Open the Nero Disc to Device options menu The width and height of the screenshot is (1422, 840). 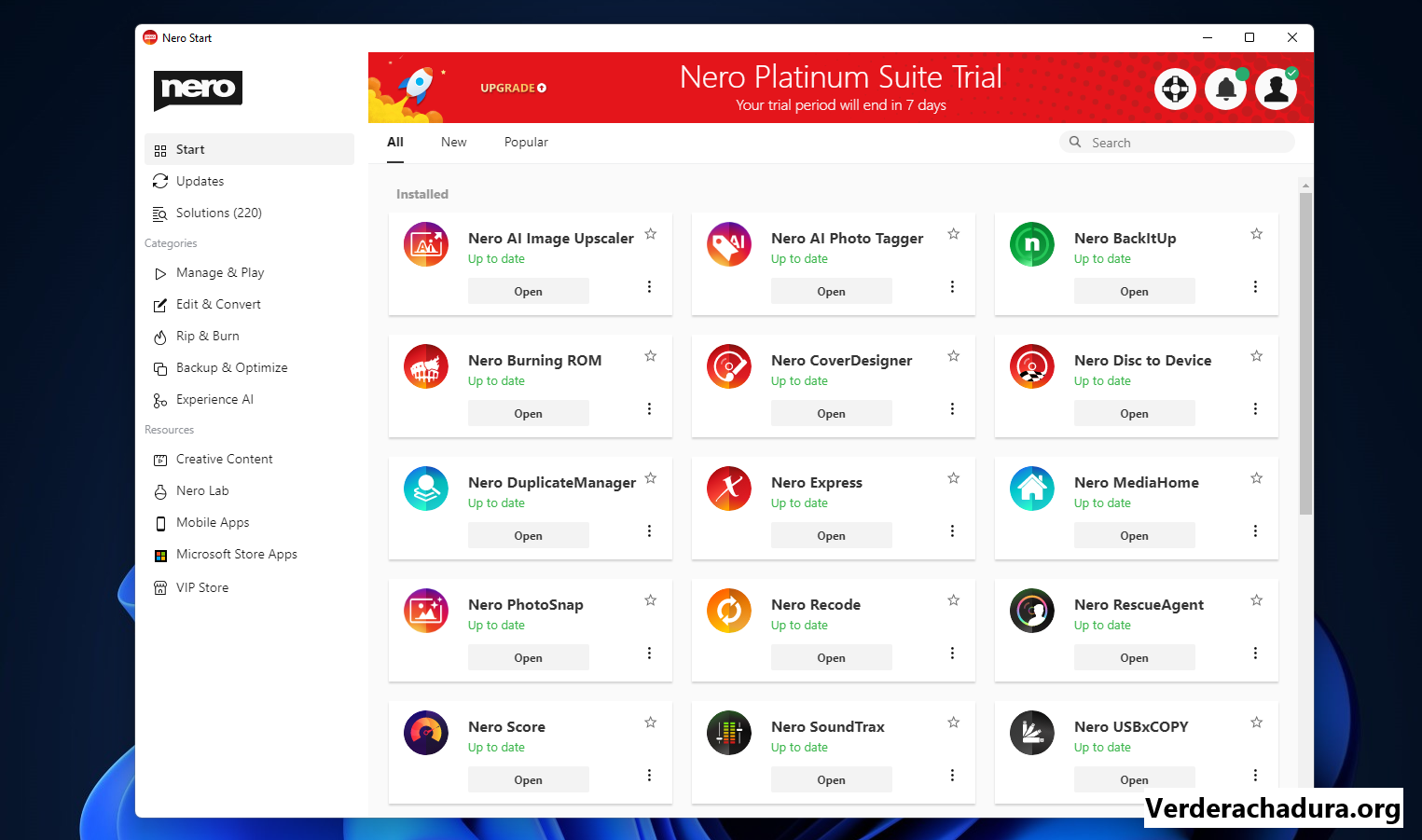click(1256, 408)
